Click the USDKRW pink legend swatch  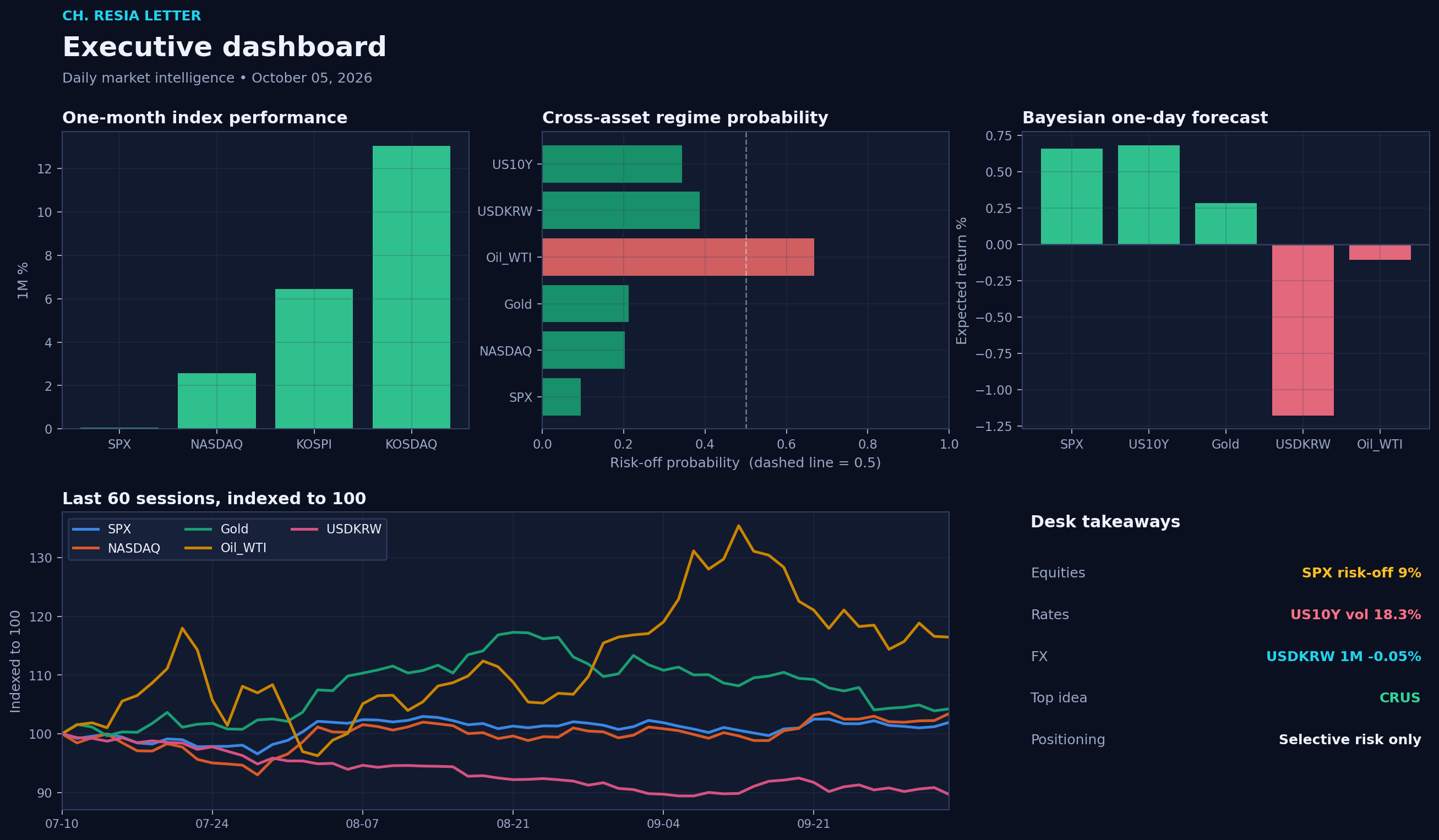click(304, 530)
